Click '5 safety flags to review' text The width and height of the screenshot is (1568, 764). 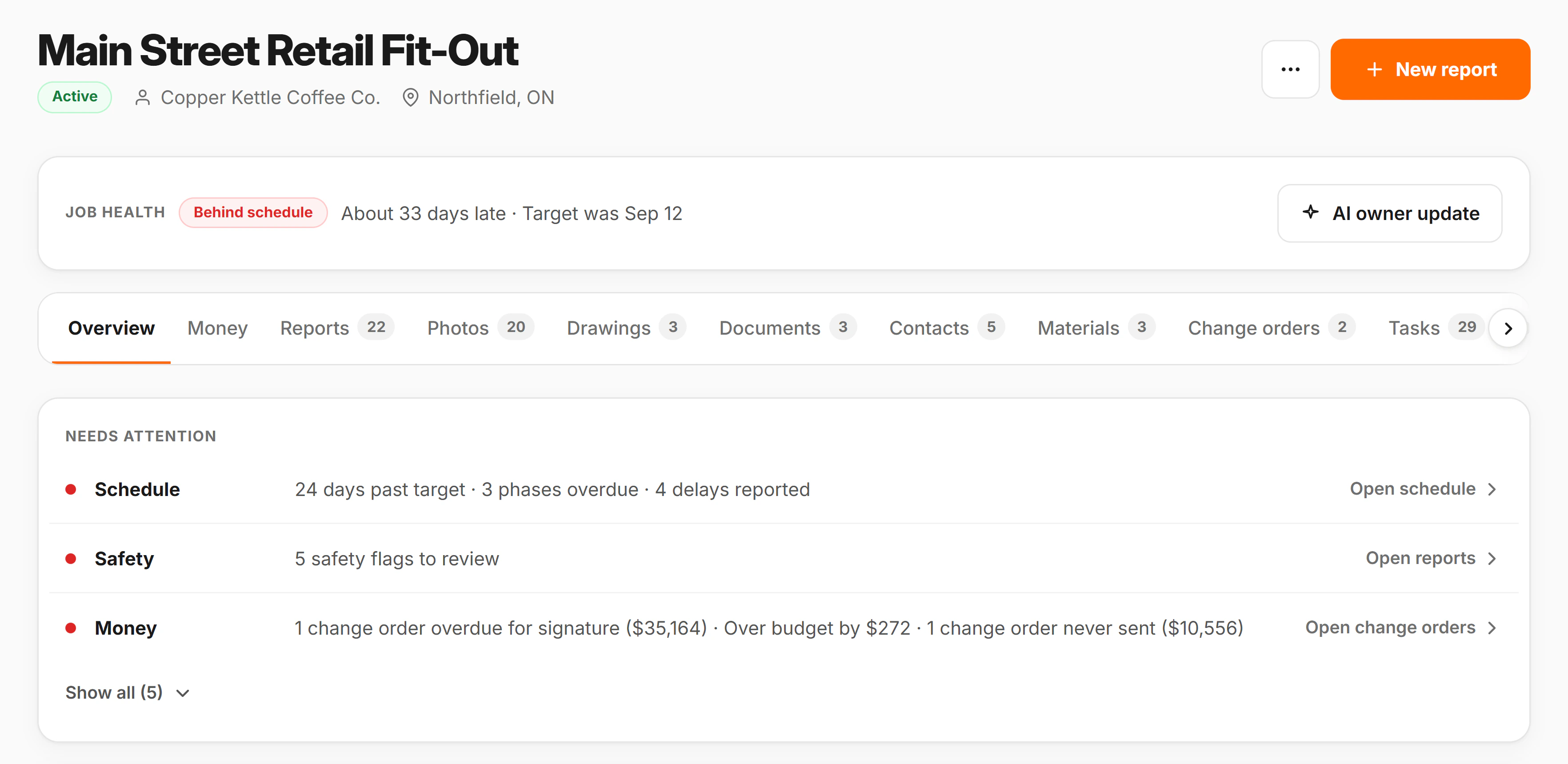397,559
